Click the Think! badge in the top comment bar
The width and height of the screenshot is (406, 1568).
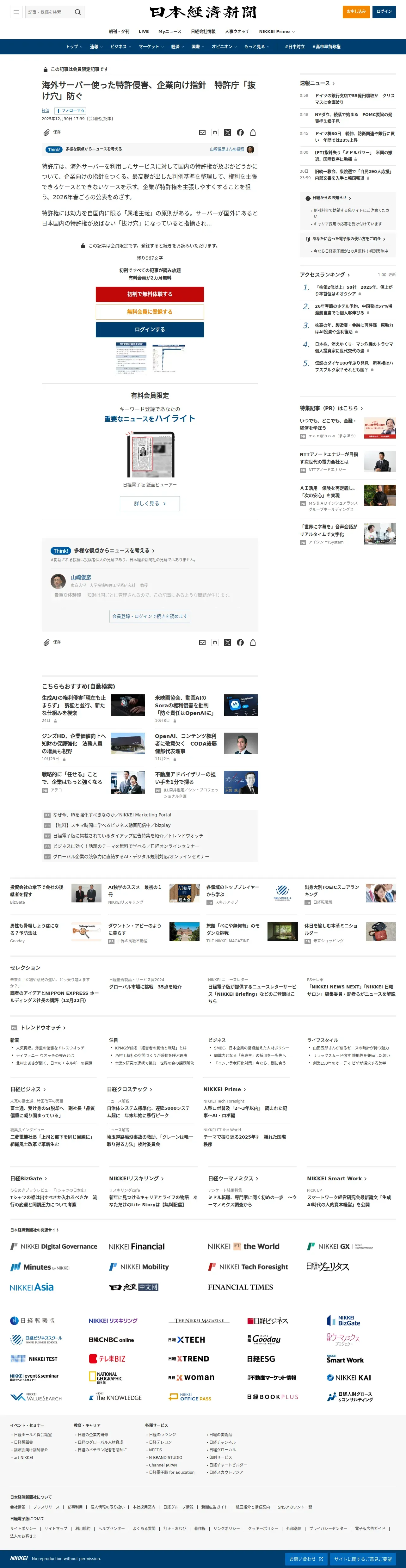(54, 149)
